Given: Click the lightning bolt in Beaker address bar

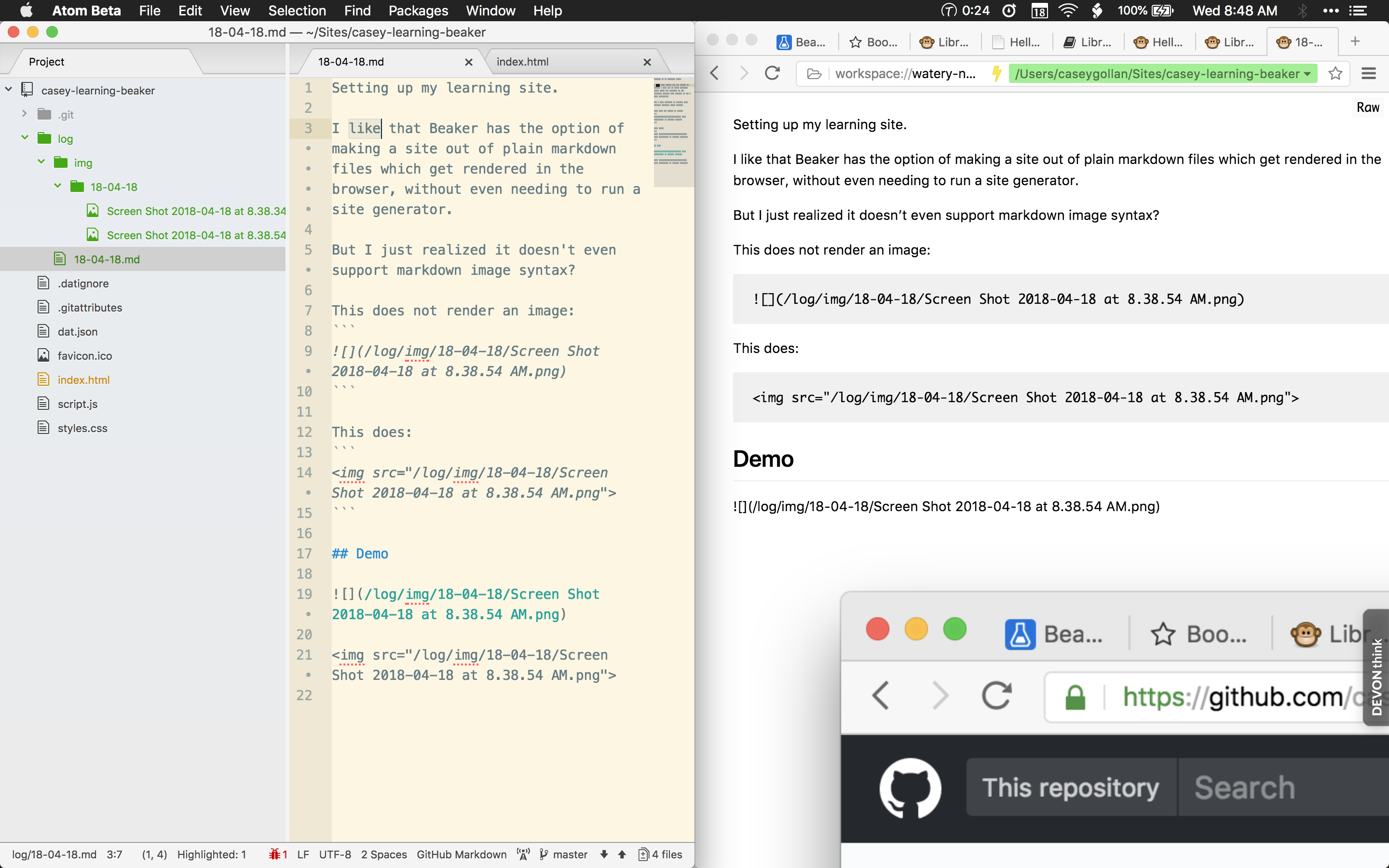Looking at the screenshot, I should [996, 73].
